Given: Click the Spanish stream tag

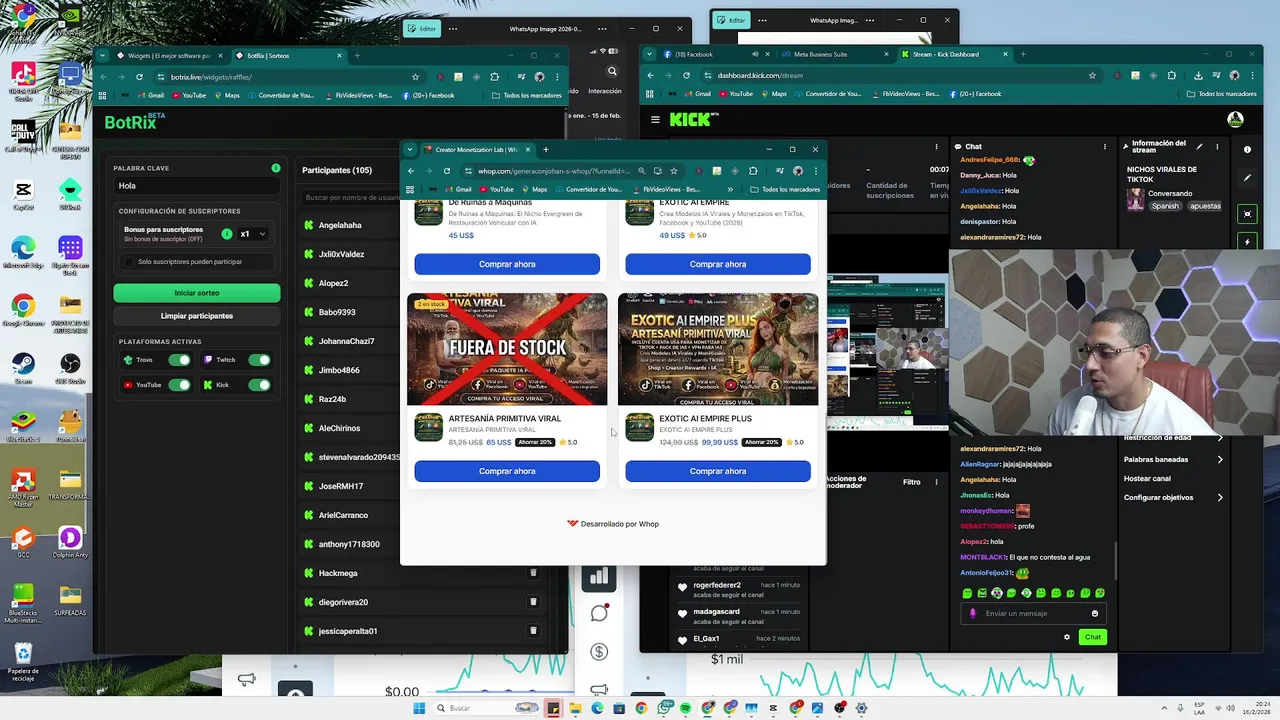Looking at the screenshot, I should pos(1165,206).
